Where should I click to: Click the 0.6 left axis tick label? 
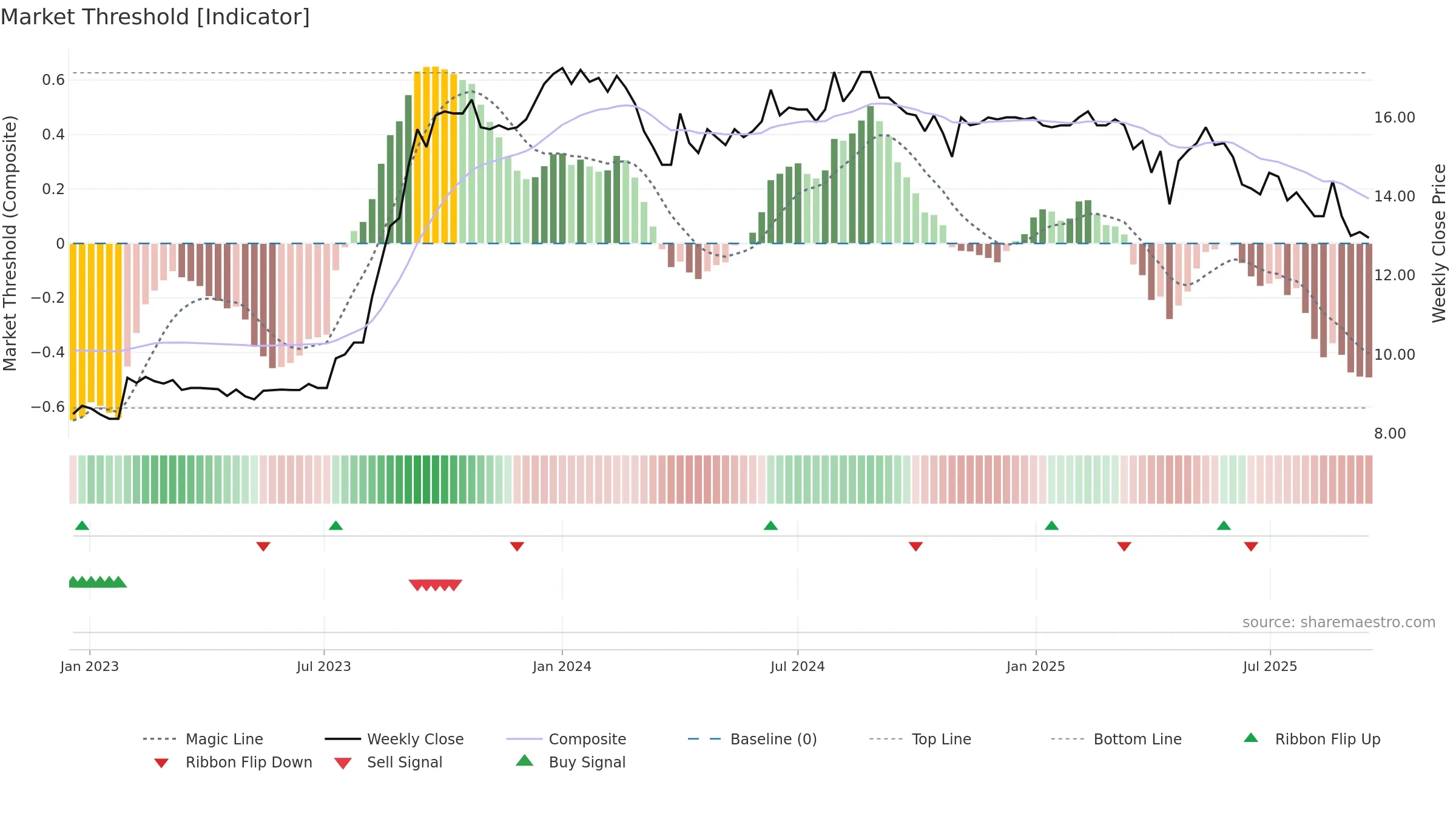(x=53, y=80)
